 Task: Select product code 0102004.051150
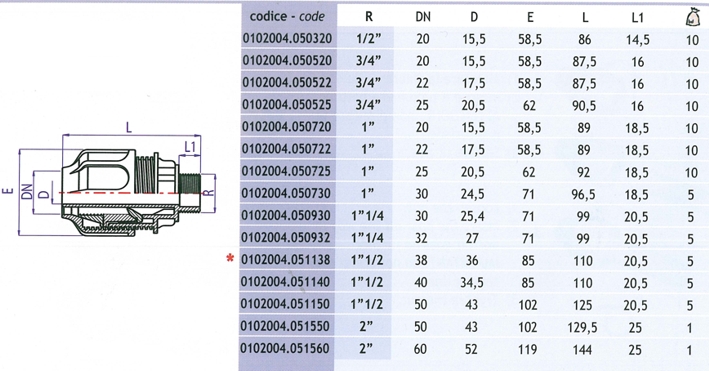click(x=286, y=304)
